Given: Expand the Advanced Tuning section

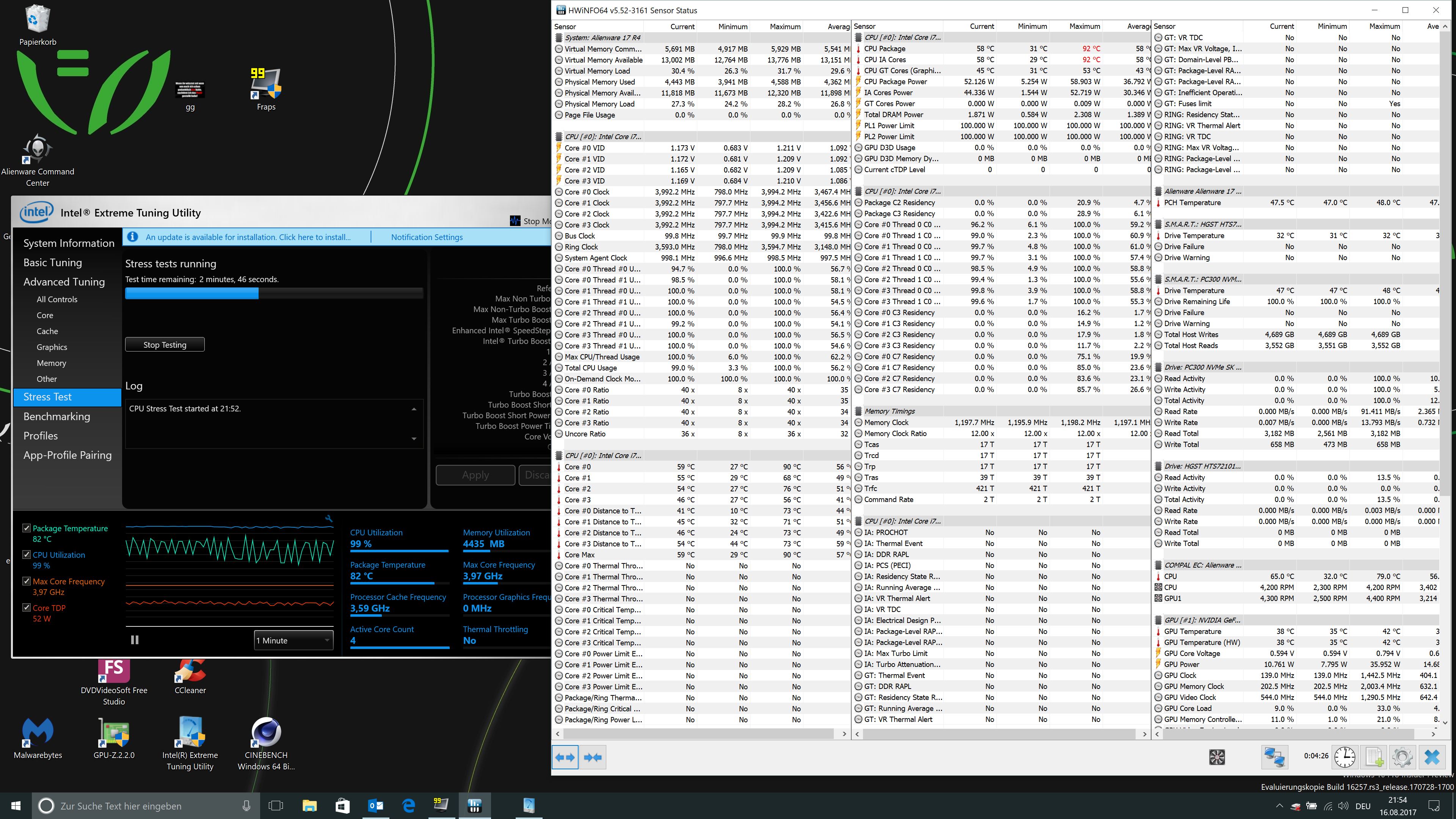Looking at the screenshot, I should point(64,281).
